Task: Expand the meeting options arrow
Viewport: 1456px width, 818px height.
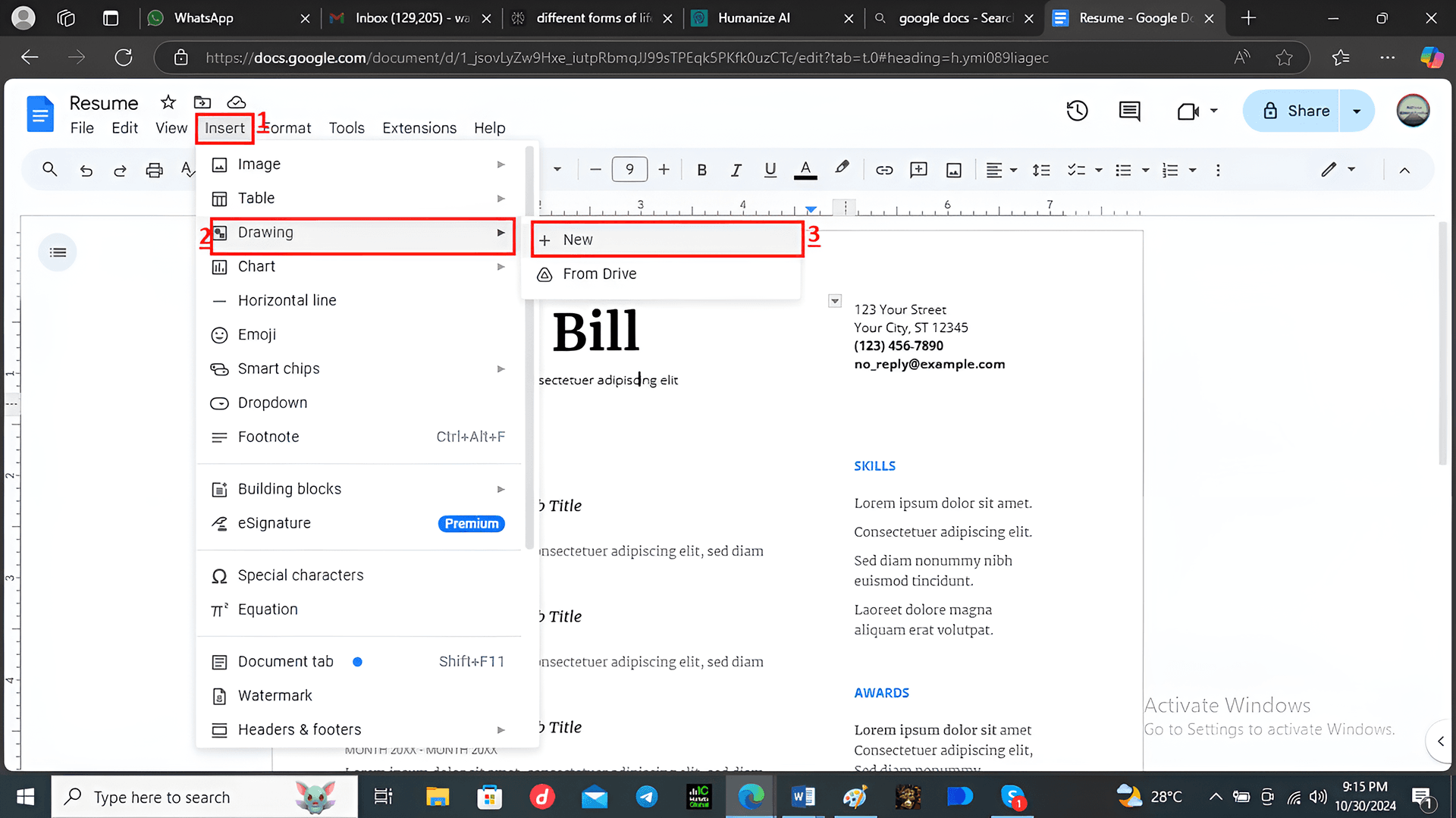Action: pyautogui.click(x=1213, y=111)
